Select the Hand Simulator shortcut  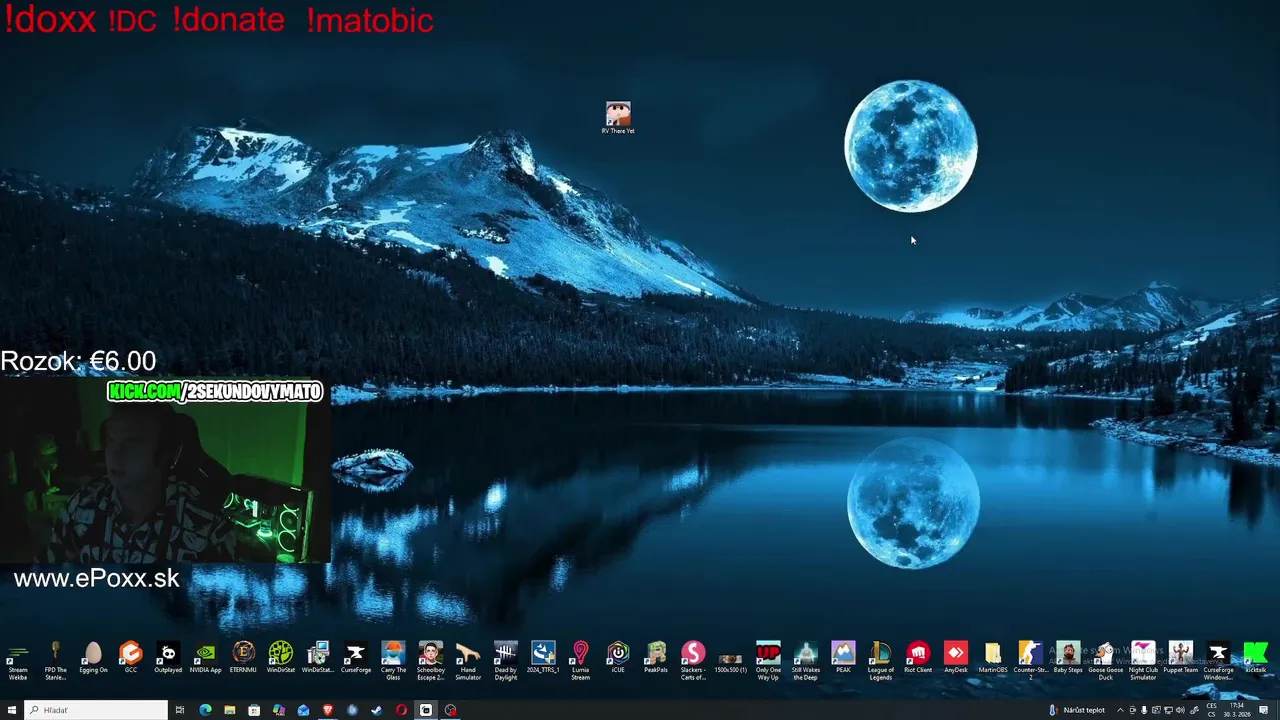(468, 661)
